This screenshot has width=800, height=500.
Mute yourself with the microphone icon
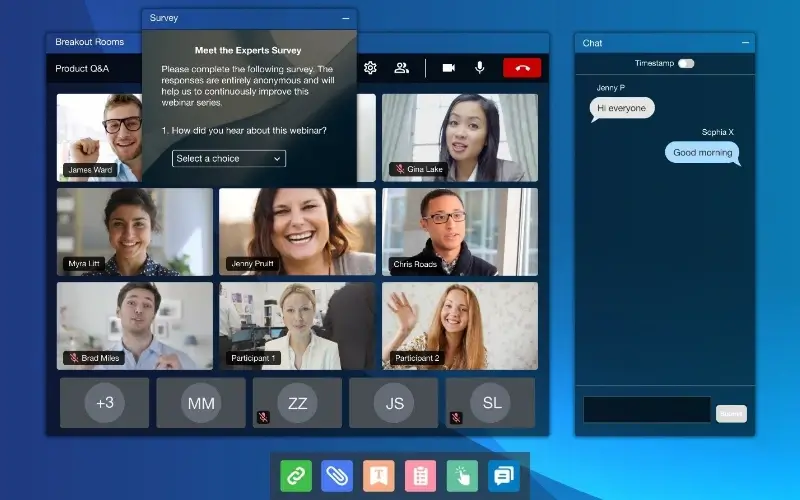click(480, 68)
